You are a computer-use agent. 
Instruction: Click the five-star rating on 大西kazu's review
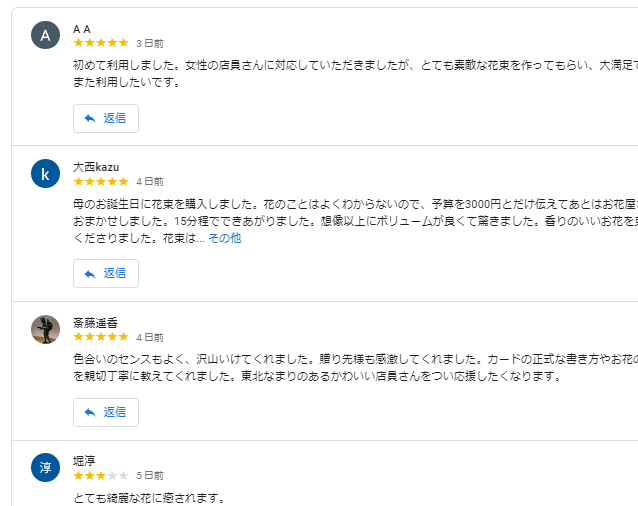[101, 181]
